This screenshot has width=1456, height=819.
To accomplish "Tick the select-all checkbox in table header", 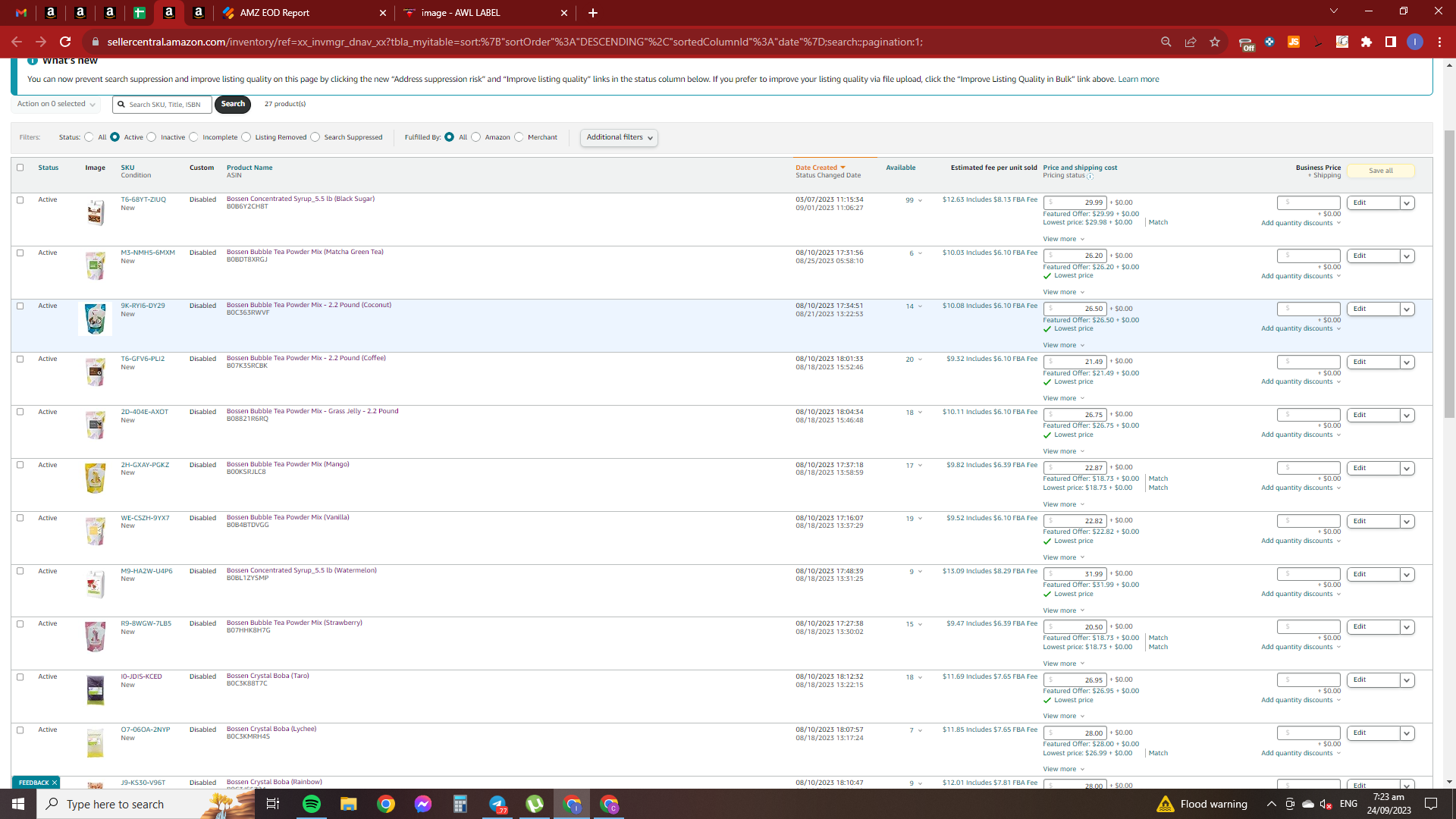I will click(20, 168).
